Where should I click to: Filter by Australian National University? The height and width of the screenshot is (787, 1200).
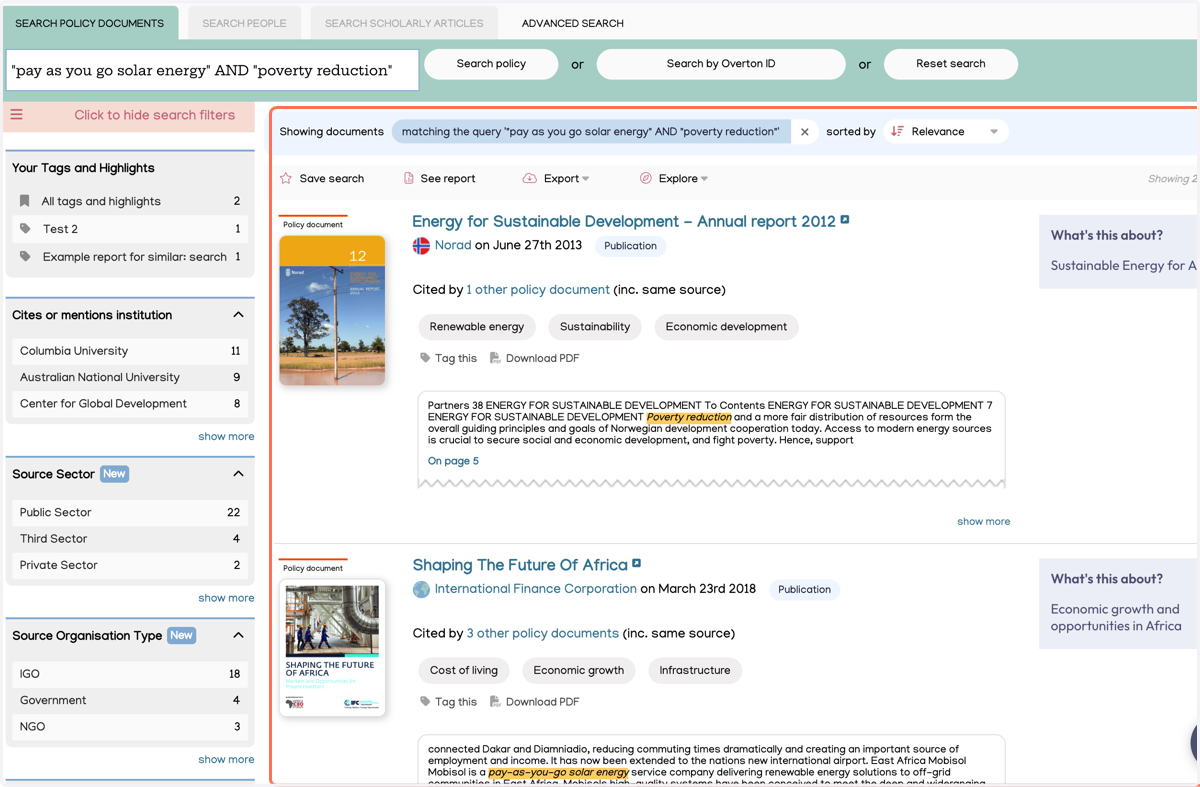coord(130,377)
